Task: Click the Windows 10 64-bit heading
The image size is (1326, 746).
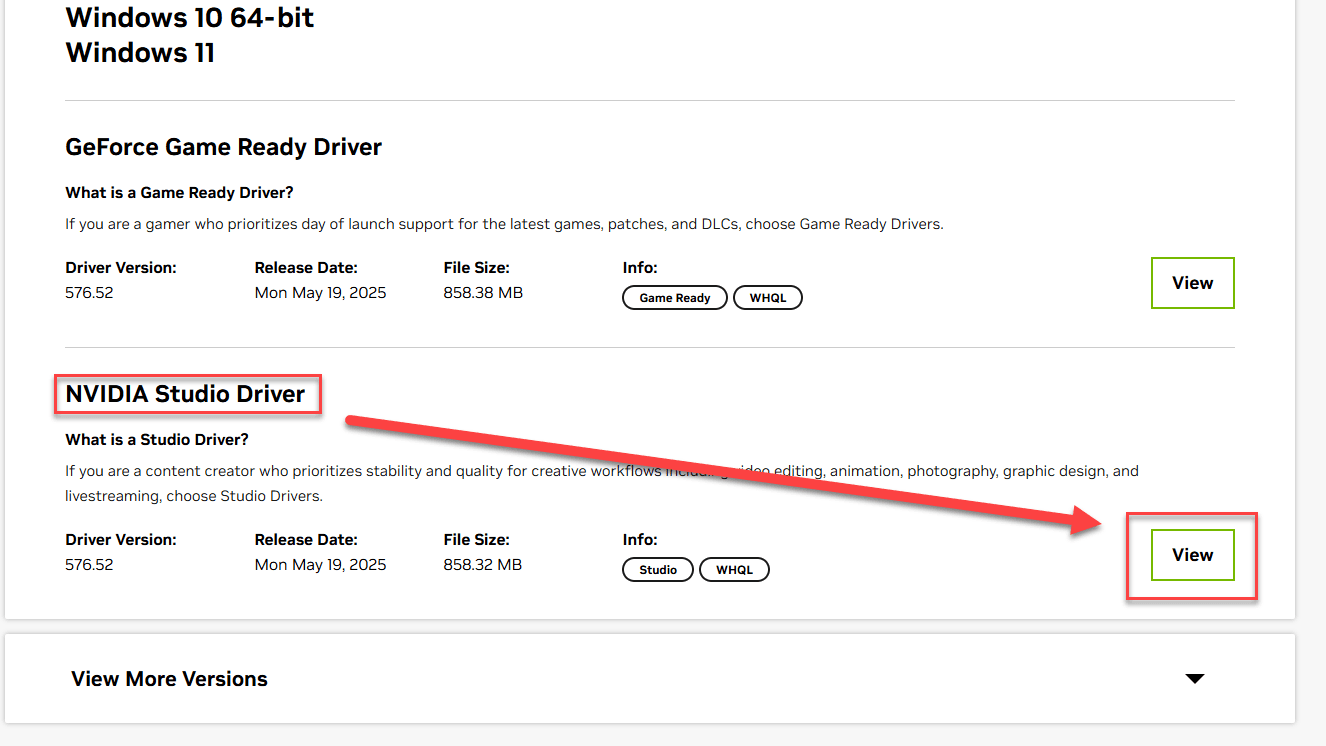Action: (189, 17)
